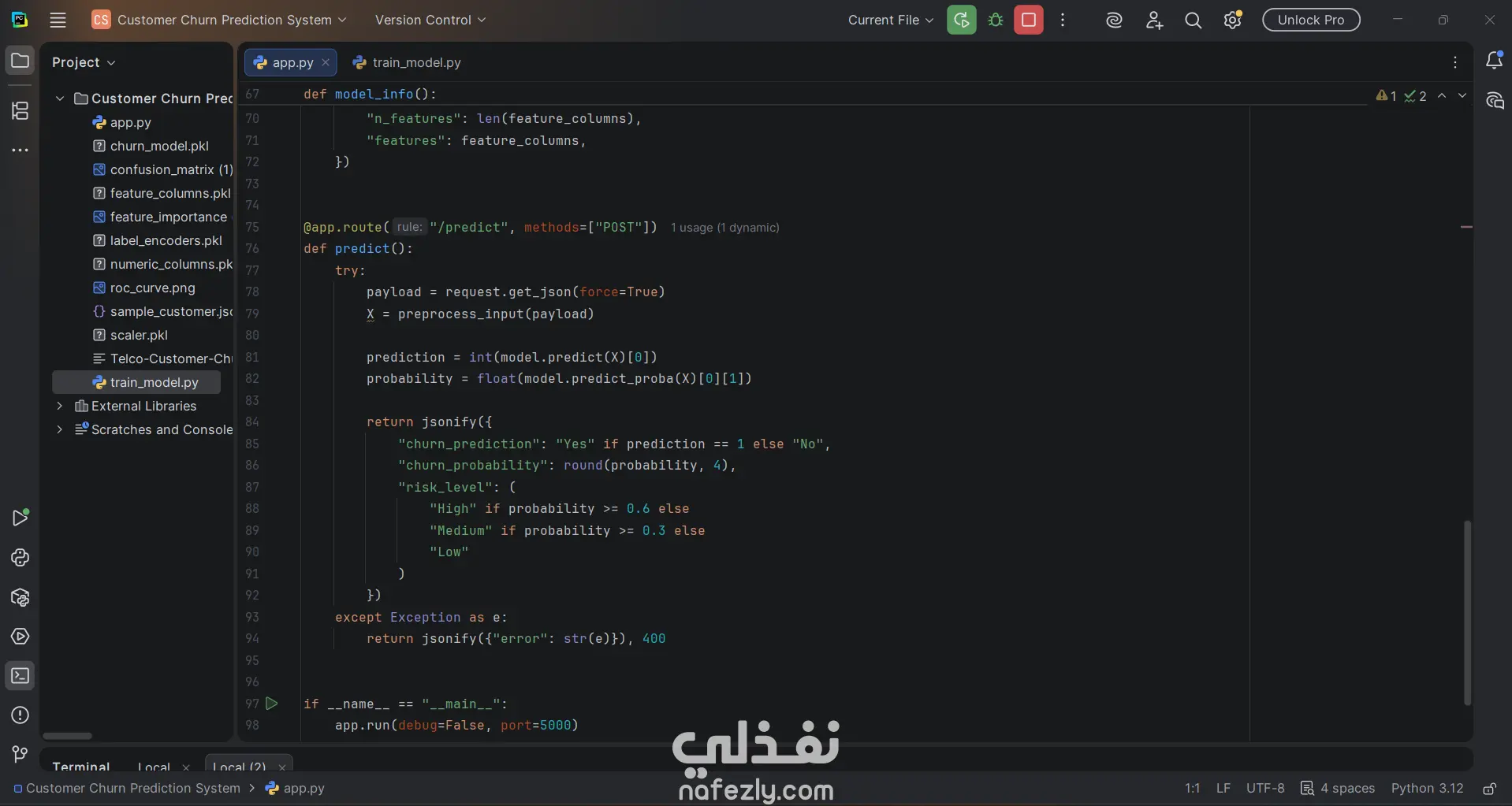Select the Local terminal tab
The image size is (1512, 806).
[x=154, y=767]
